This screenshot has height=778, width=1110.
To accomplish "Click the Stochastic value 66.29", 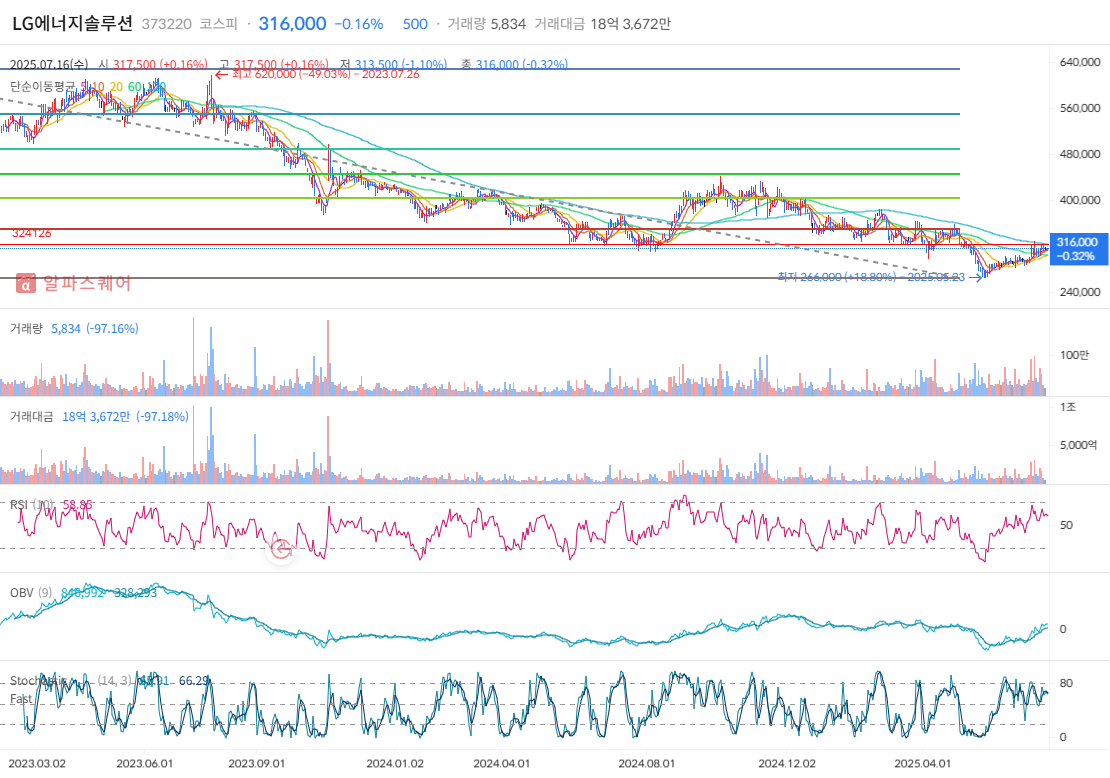I will (194, 680).
